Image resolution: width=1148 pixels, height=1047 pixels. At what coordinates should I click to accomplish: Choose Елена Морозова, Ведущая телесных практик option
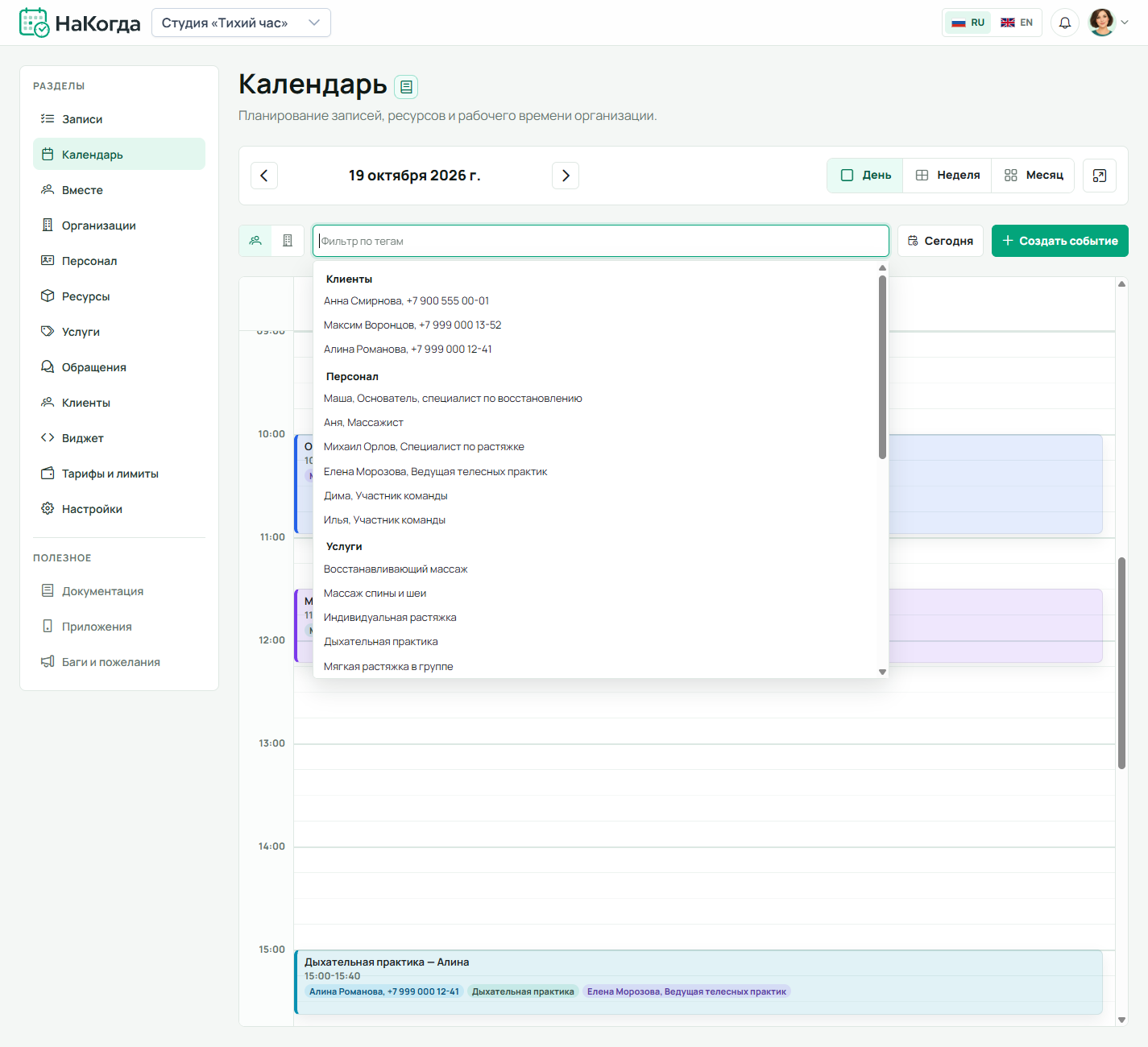pos(596,472)
